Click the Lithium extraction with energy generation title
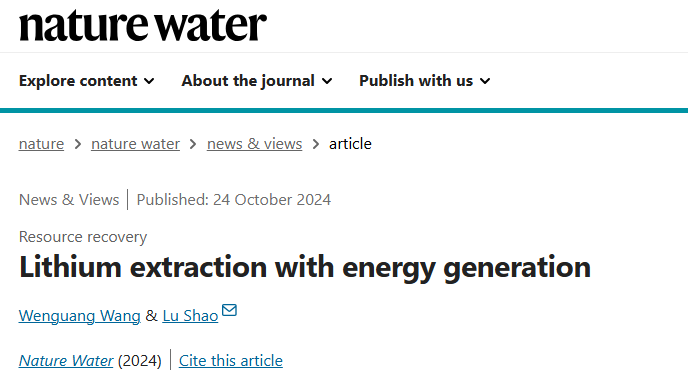 (305, 267)
